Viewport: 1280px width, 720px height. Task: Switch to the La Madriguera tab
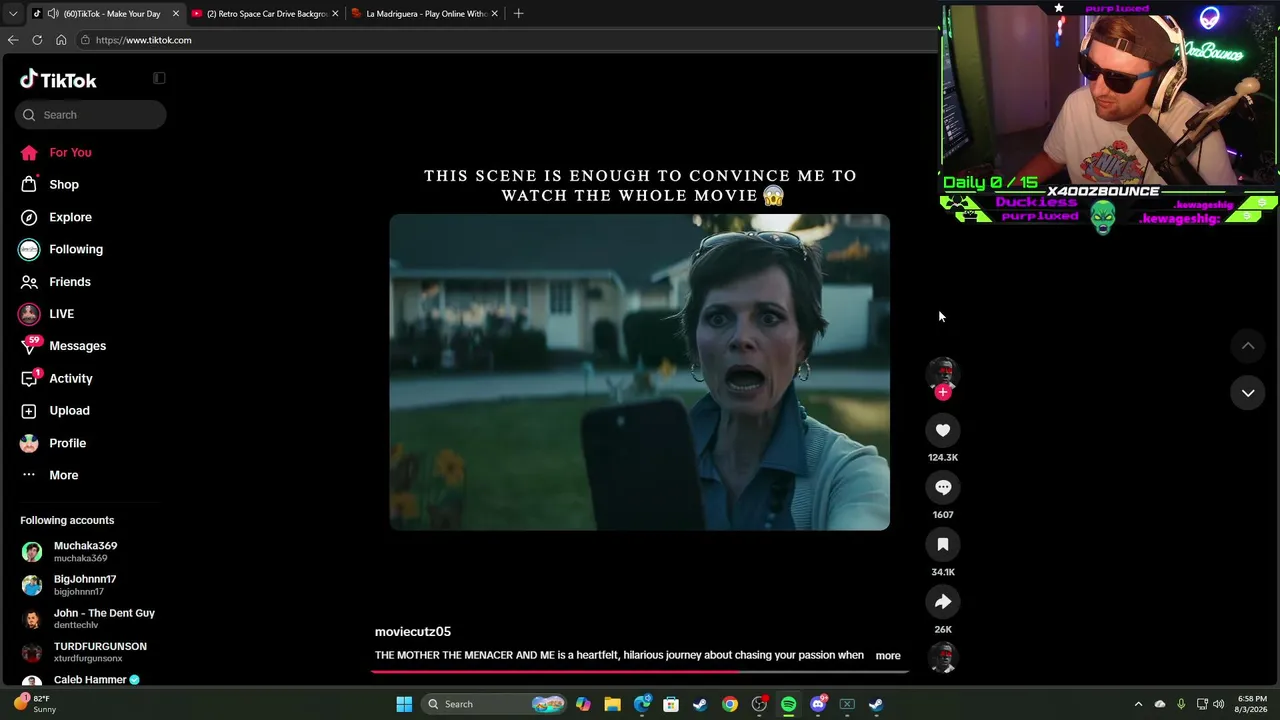pyautogui.click(x=426, y=14)
